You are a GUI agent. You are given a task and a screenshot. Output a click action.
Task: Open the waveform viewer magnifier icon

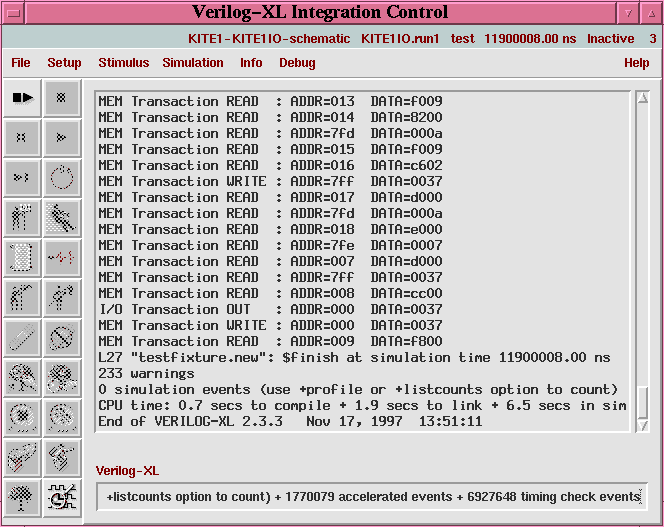(x=62, y=497)
